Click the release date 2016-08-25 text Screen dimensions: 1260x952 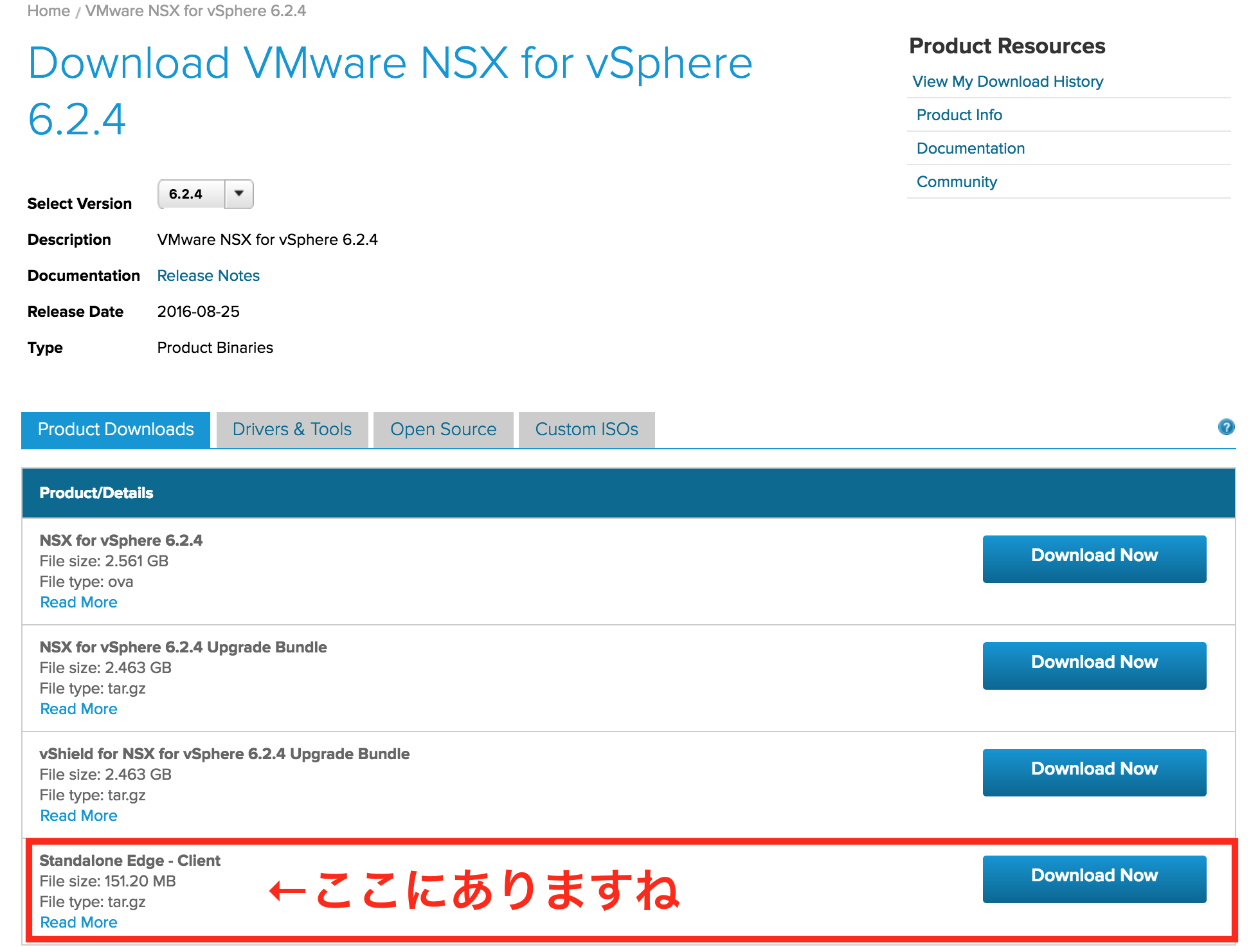click(x=198, y=312)
